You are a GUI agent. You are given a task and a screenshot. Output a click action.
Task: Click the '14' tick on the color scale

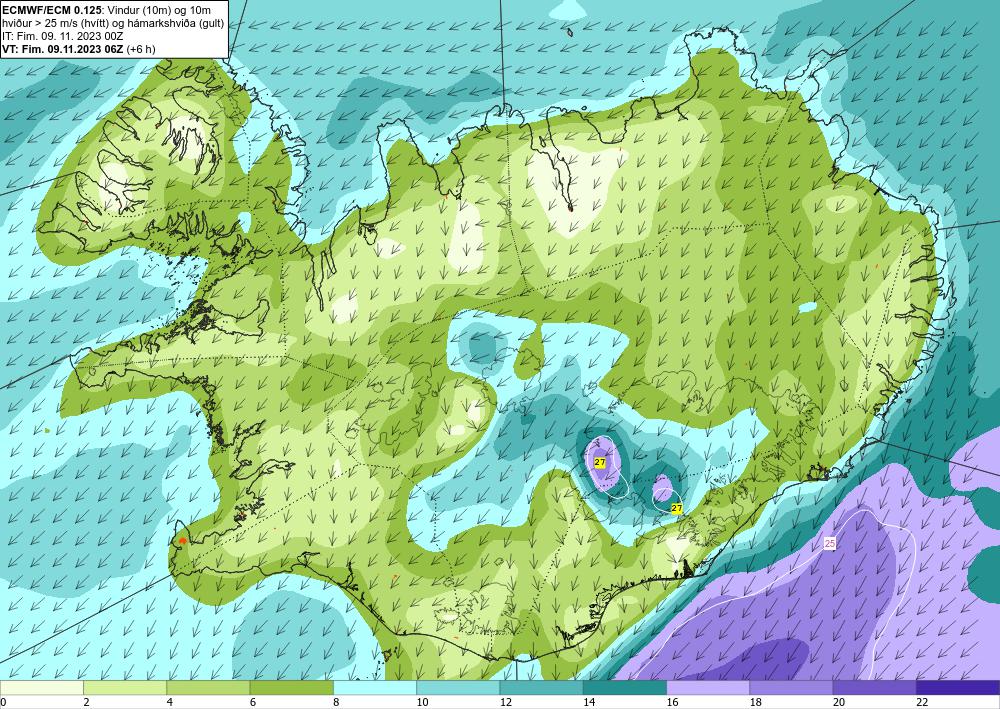(589, 702)
